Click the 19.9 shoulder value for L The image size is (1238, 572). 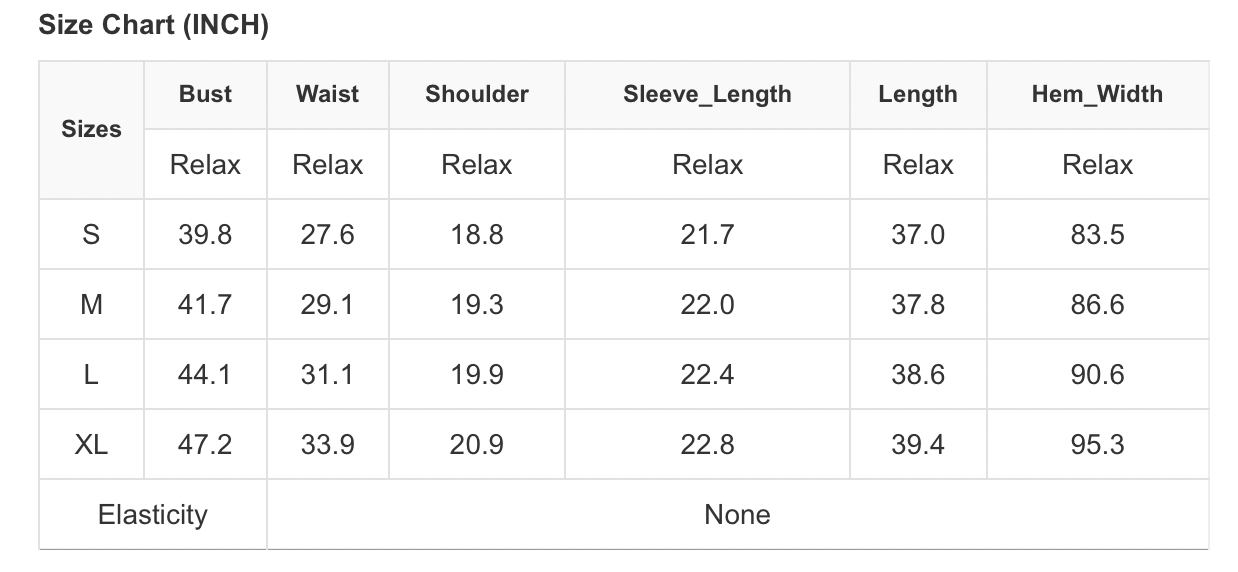click(x=476, y=375)
